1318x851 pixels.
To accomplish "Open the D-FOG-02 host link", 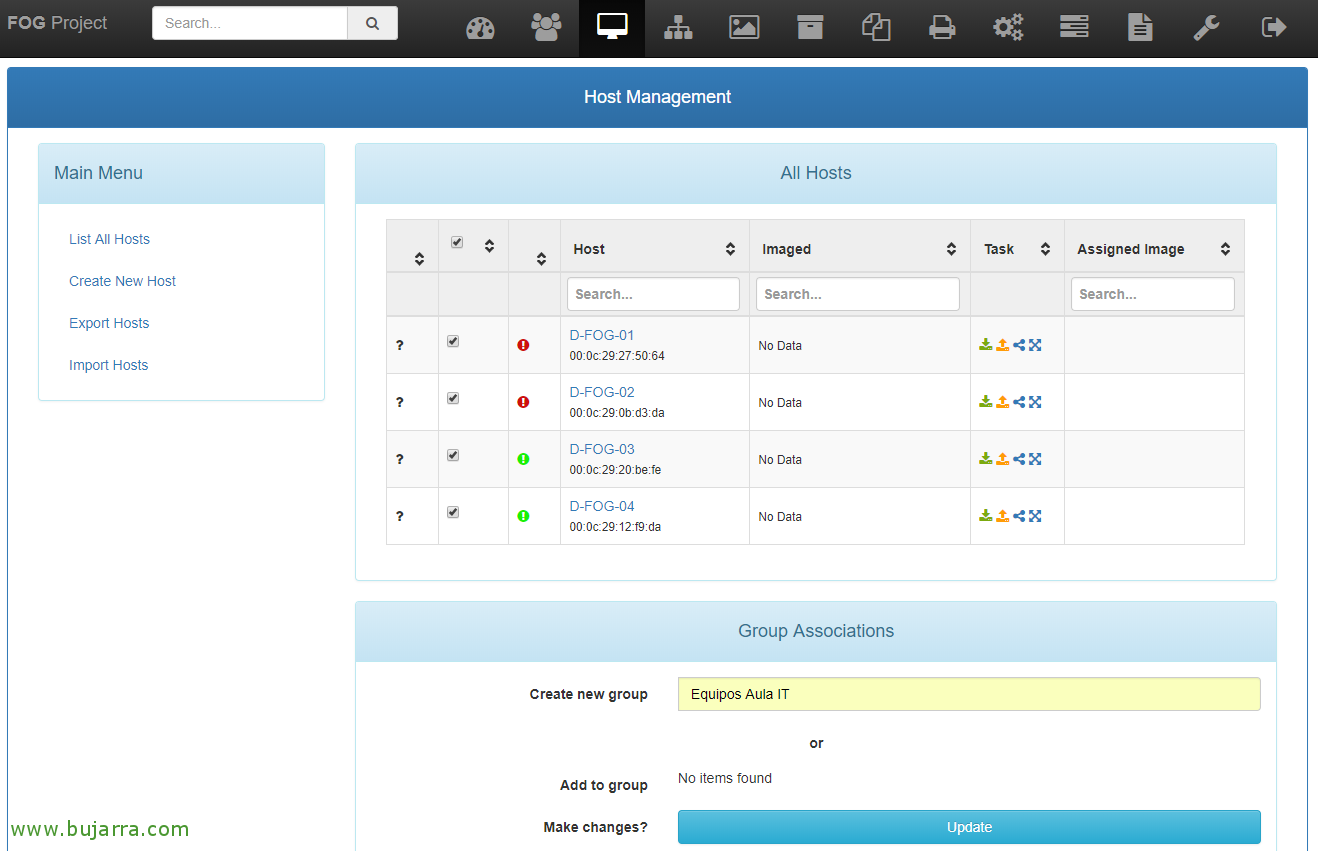I will click(602, 392).
